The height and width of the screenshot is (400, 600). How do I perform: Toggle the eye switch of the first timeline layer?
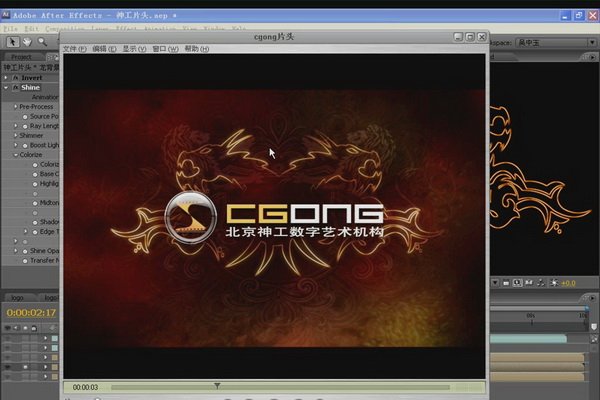tap(9, 339)
